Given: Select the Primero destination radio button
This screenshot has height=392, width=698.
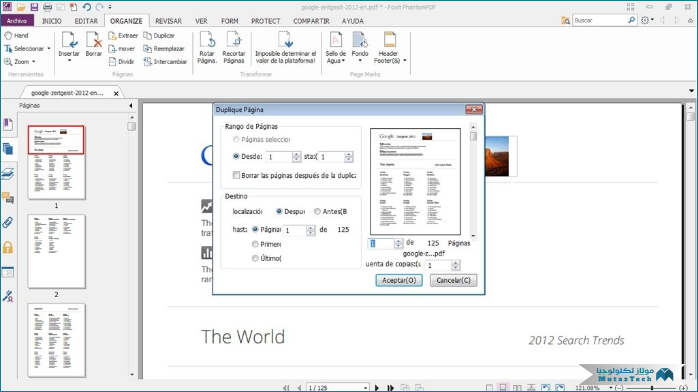Looking at the screenshot, I should pos(255,244).
